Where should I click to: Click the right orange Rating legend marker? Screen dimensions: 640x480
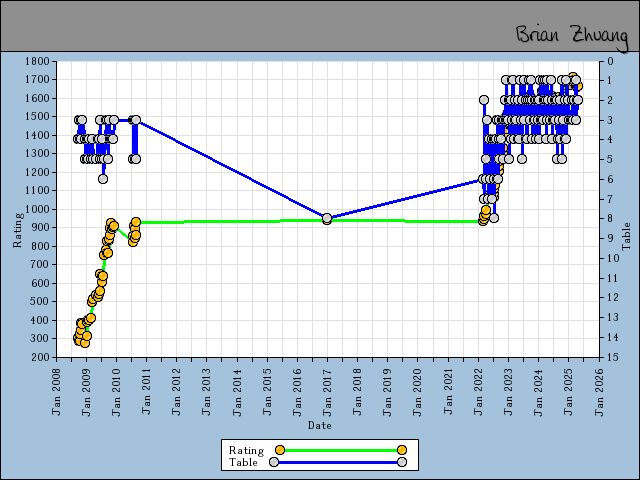(x=402, y=450)
